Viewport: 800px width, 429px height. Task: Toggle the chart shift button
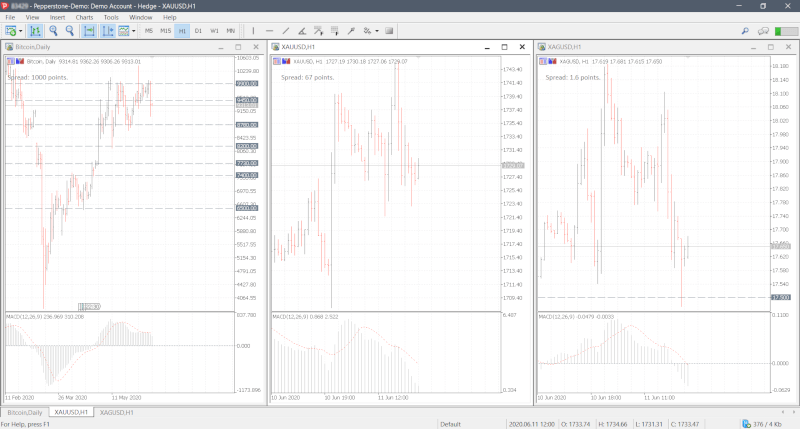(x=106, y=31)
